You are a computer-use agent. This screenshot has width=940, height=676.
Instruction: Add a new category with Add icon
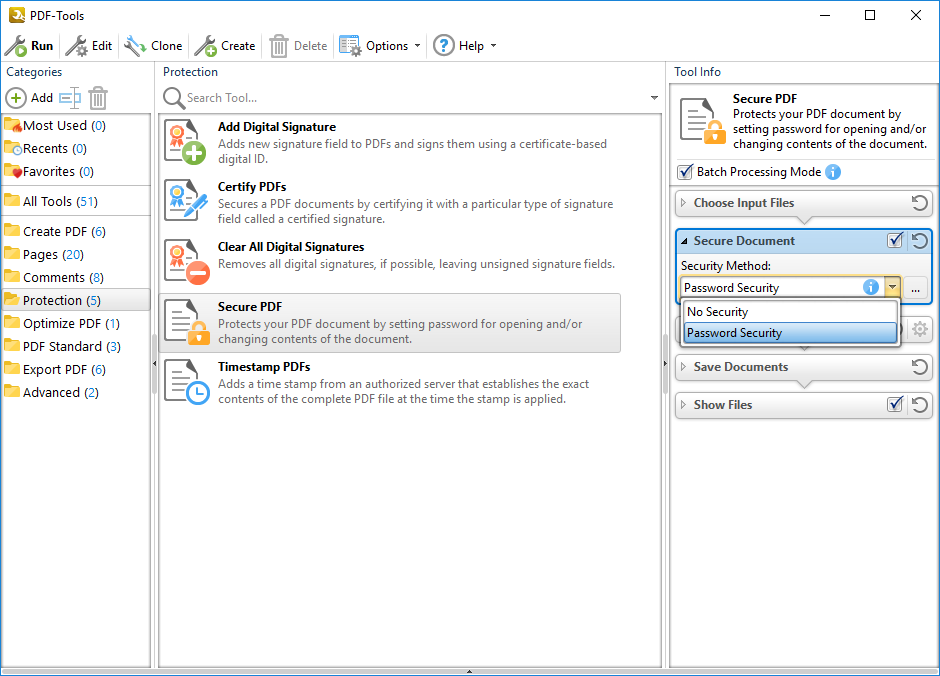pyautogui.click(x=17, y=98)
